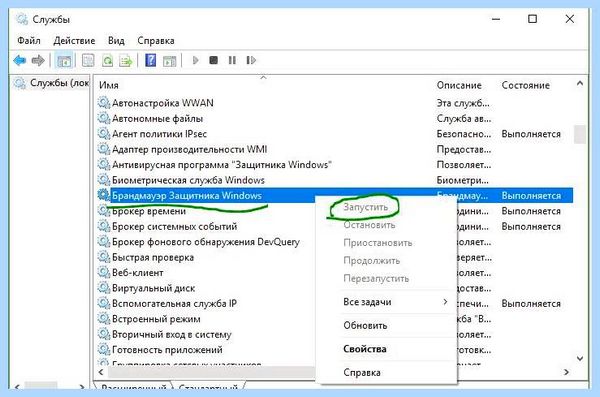Click the Export list toolbar icon
This screenshot has height=397, width=600.
126,60
